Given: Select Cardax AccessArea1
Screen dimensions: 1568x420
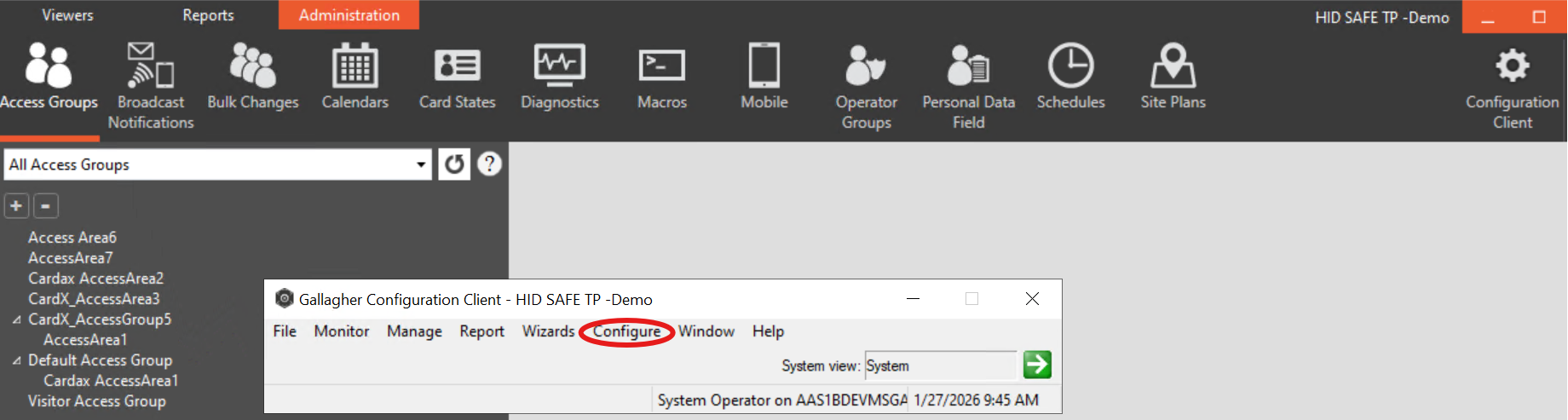Looking at the screenshot, I should tap(111, 381).
